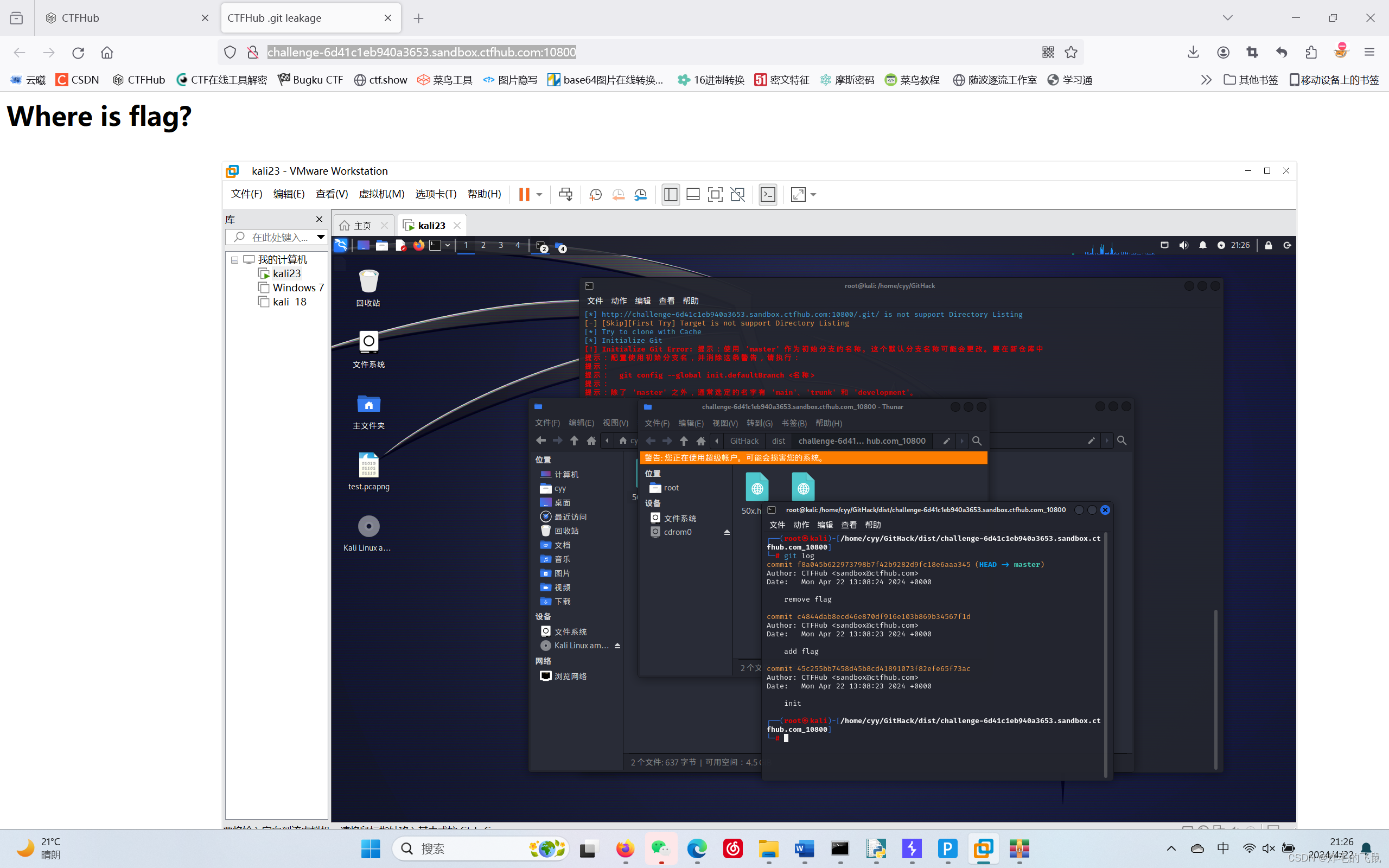Toggle Unity mode button in VMware
The image size is (1389, 868).
pyautogui.click(x=737, y=195)
